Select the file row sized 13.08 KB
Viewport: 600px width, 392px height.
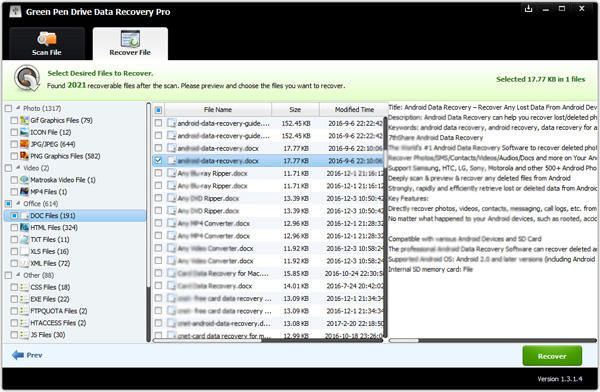268,323
